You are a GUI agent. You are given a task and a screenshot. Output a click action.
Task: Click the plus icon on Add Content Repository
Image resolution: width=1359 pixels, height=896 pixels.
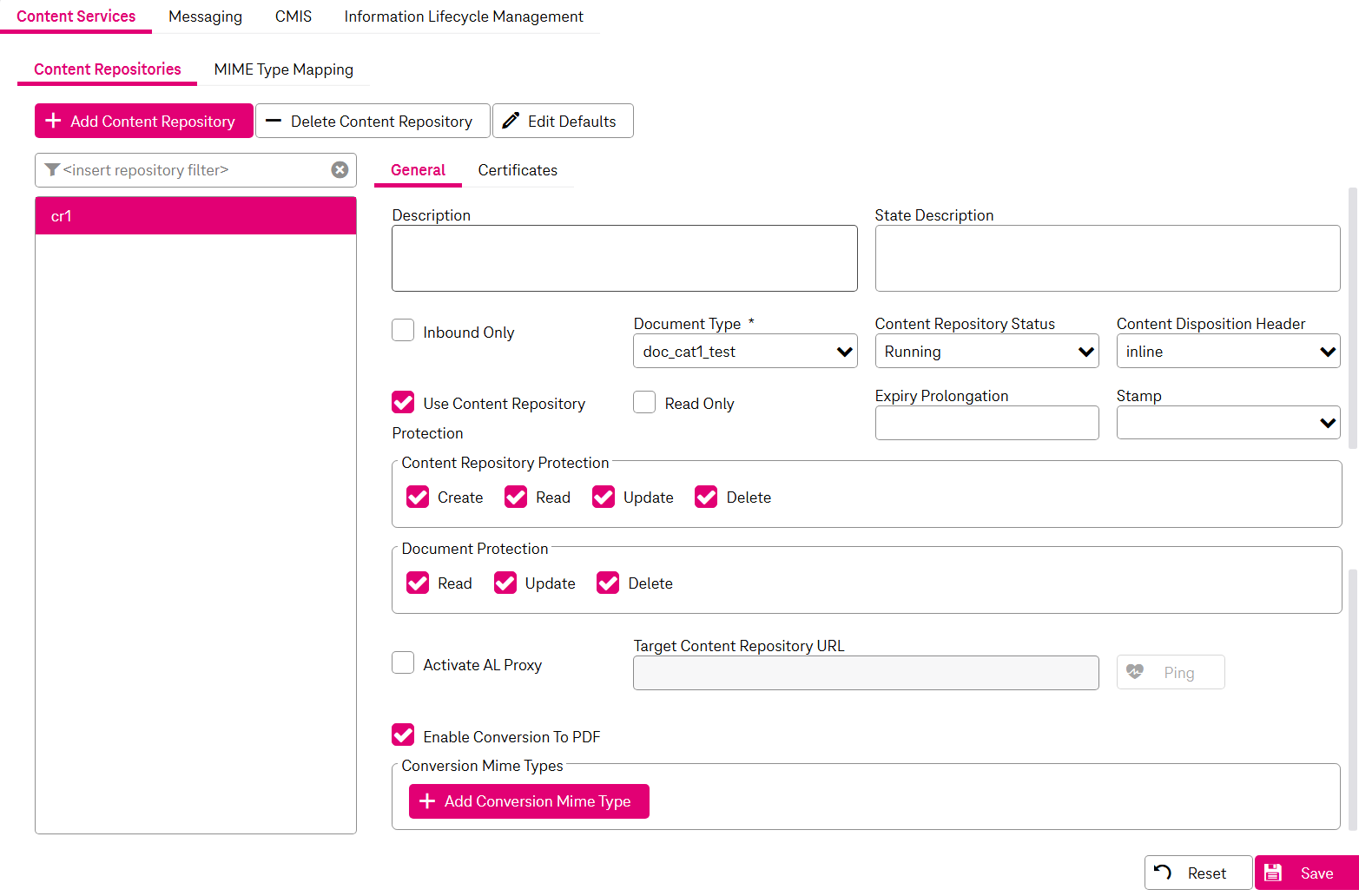[53, 121]
